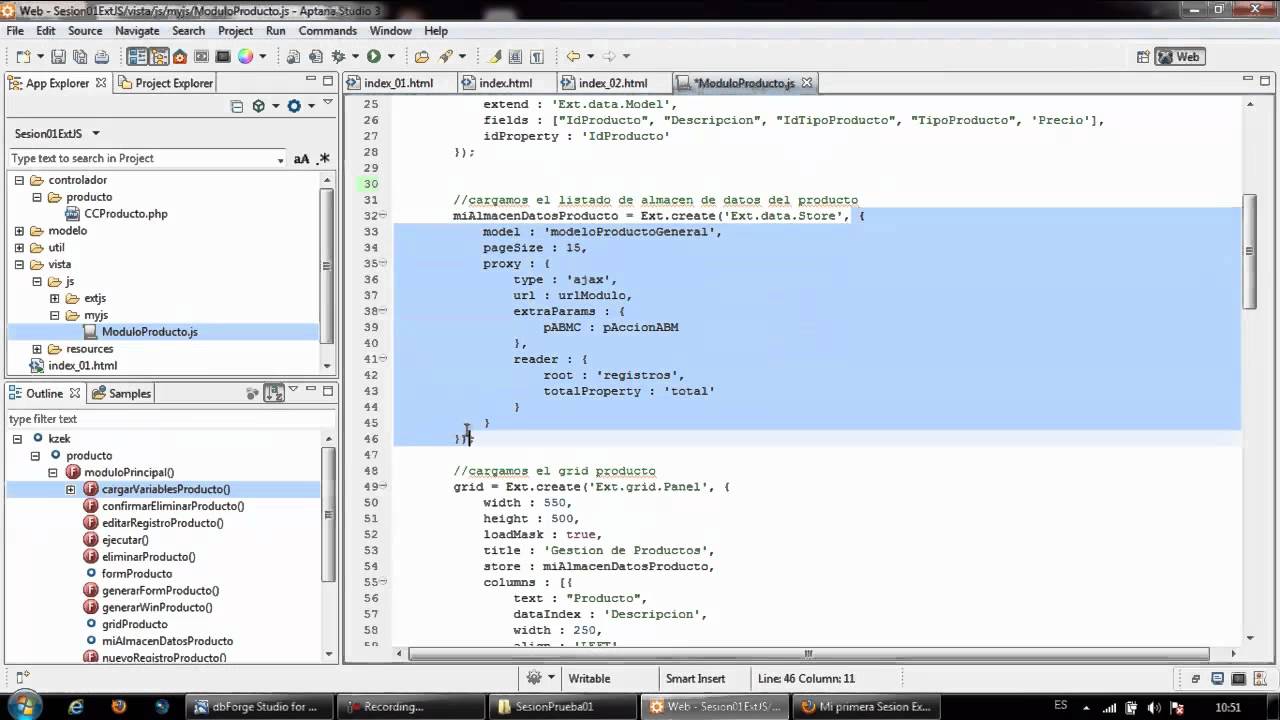Toggle alphabetical sort in Outline panel
The height and width of the screenshot is (720, 1280).
[274, 393]
